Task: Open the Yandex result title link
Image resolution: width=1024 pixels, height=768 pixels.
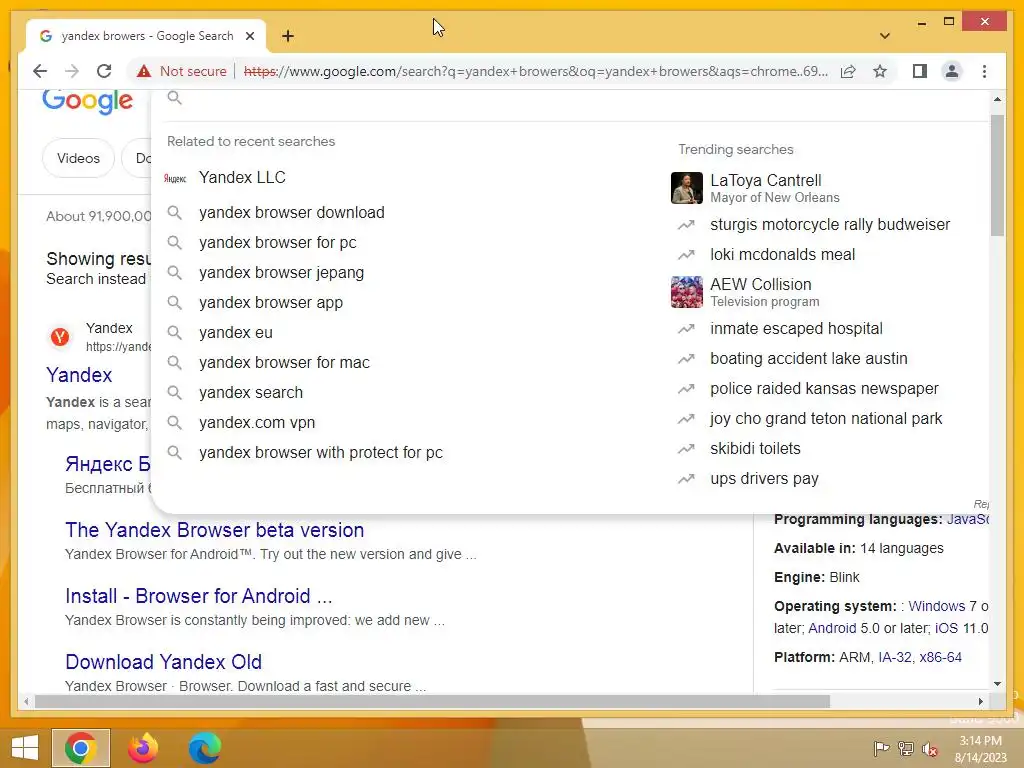Action: (x=79, y=375)
